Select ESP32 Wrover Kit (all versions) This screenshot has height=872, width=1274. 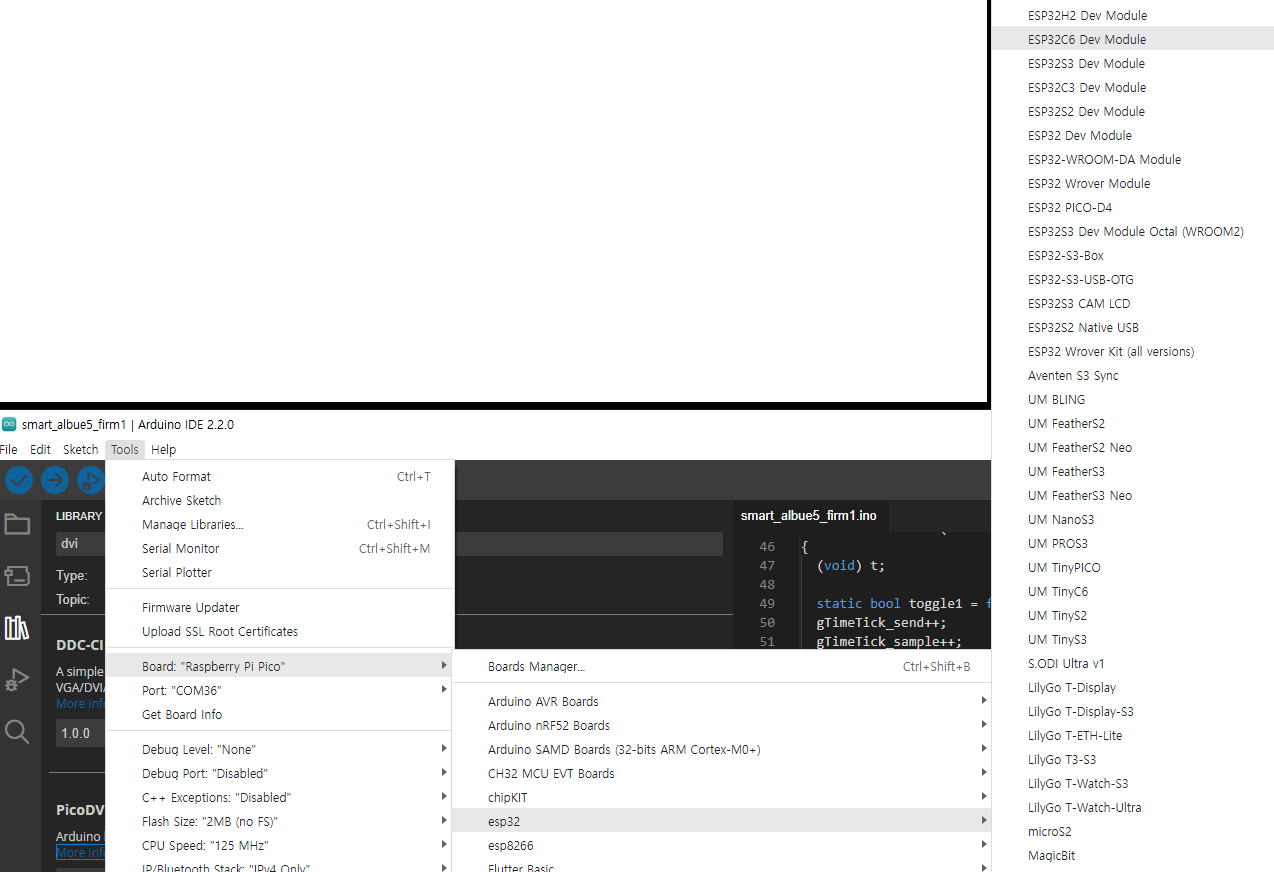(1132, 352)
